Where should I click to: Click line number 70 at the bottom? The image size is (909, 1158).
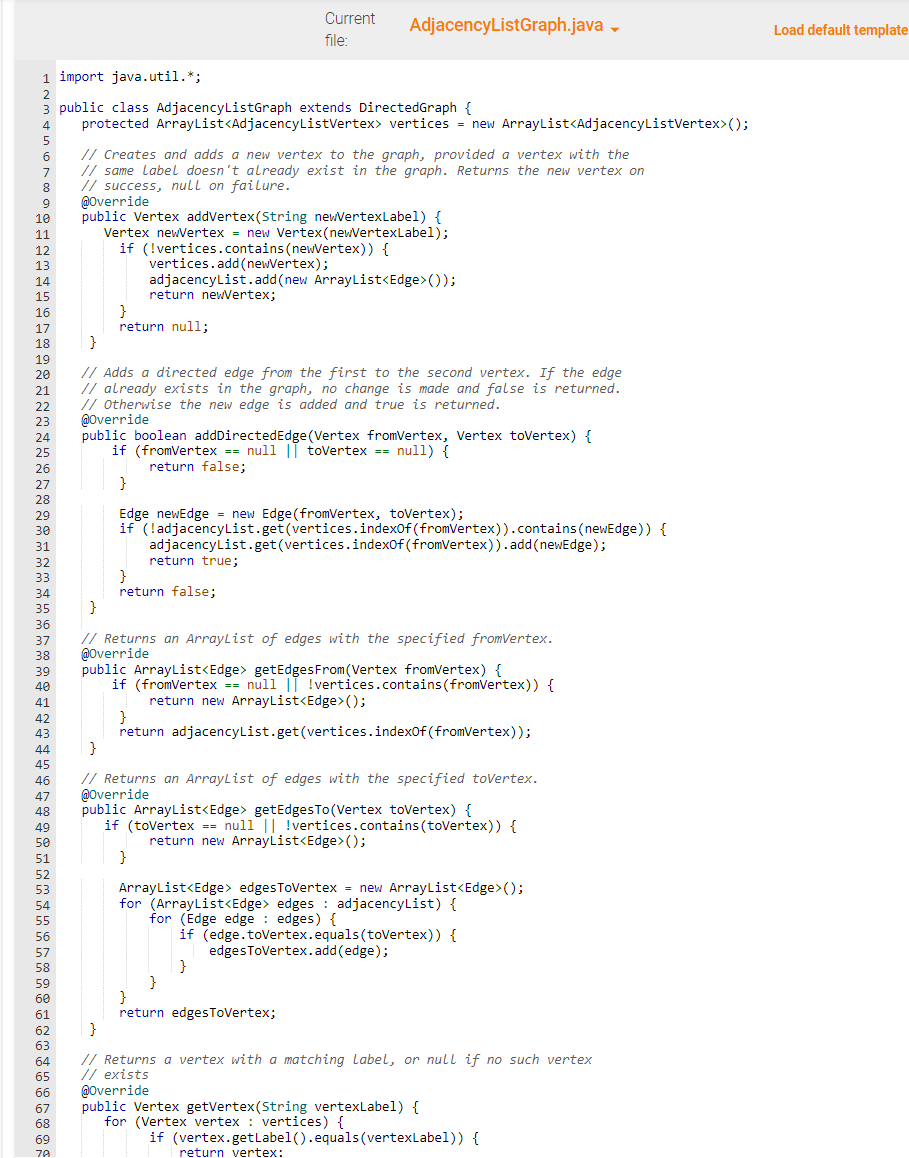click(43, 1152)
